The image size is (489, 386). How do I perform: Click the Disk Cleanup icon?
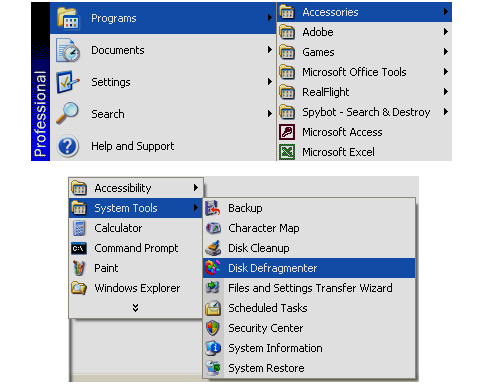point(213,248)
